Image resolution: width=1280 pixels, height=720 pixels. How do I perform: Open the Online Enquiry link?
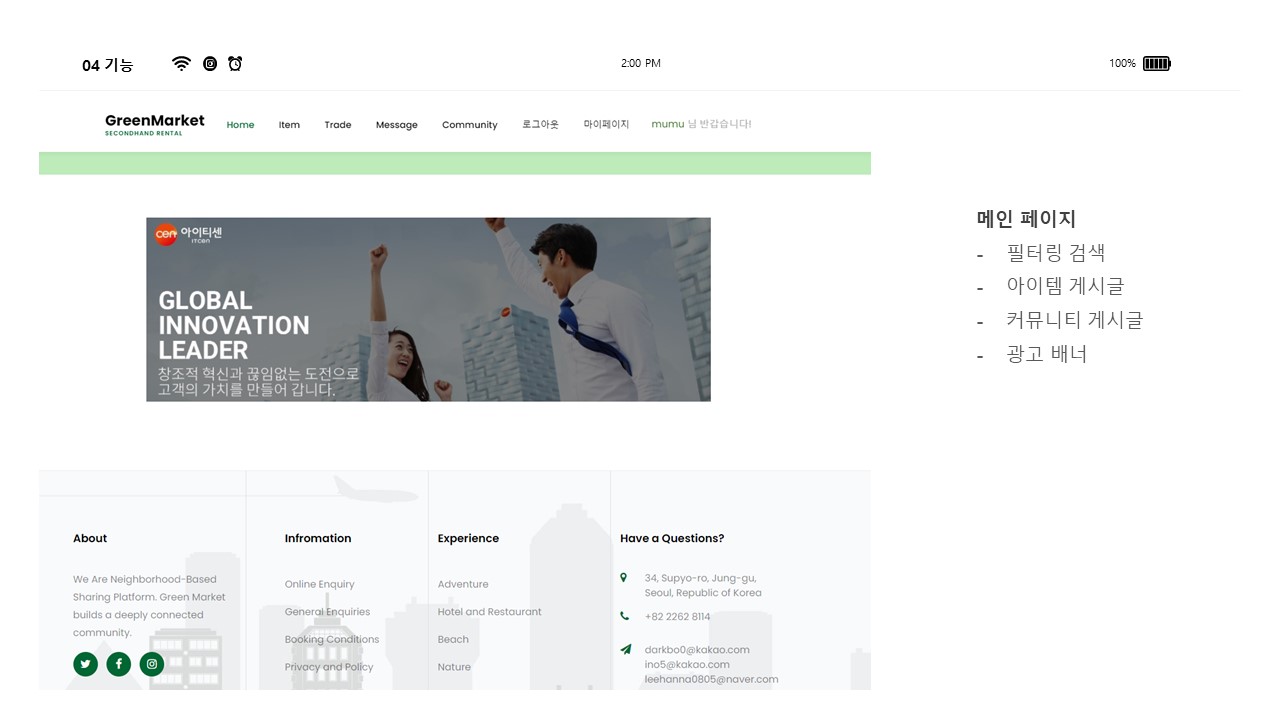click(x=319, y=584)
